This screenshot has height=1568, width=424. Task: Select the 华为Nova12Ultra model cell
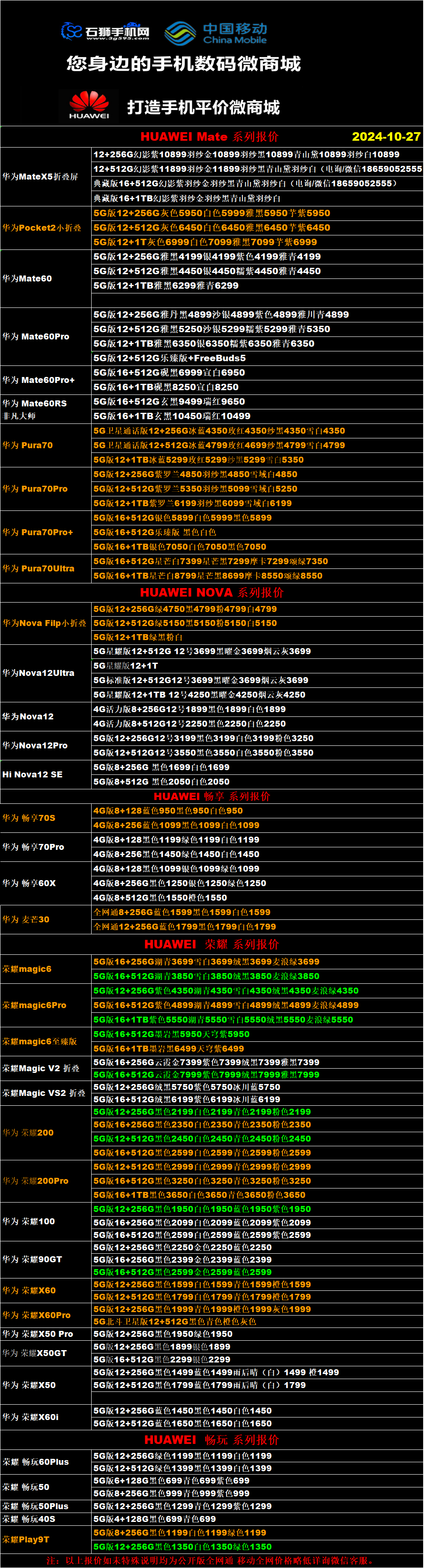[46, 673]
